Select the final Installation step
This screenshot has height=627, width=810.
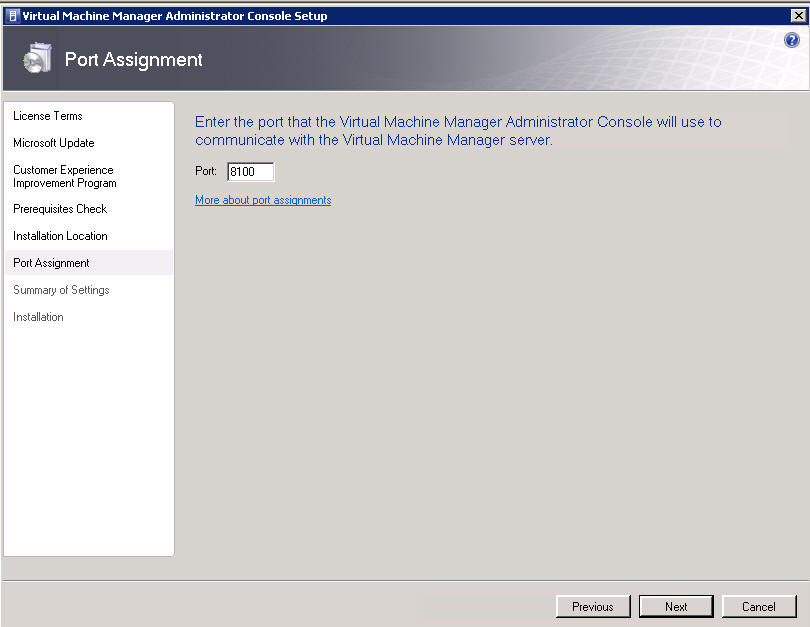[x=38, y=317]
